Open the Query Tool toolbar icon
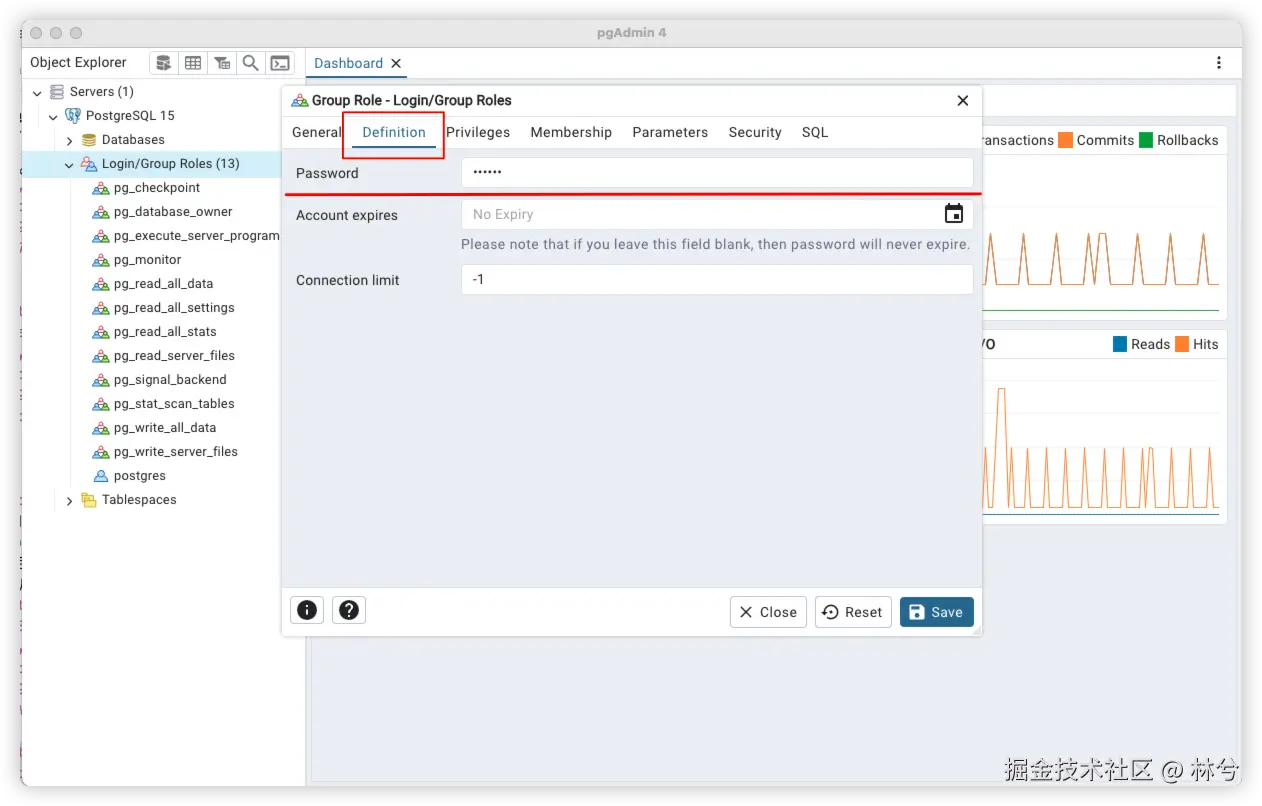The width and height of the screenshot is (1262, 806). [163, 63]
